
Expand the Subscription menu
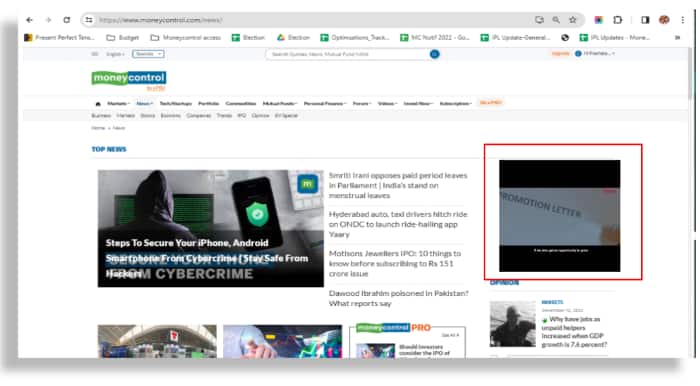[456, 104]
